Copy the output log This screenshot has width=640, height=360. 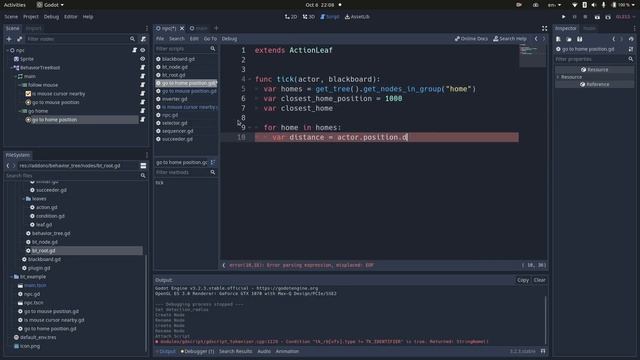523,280
